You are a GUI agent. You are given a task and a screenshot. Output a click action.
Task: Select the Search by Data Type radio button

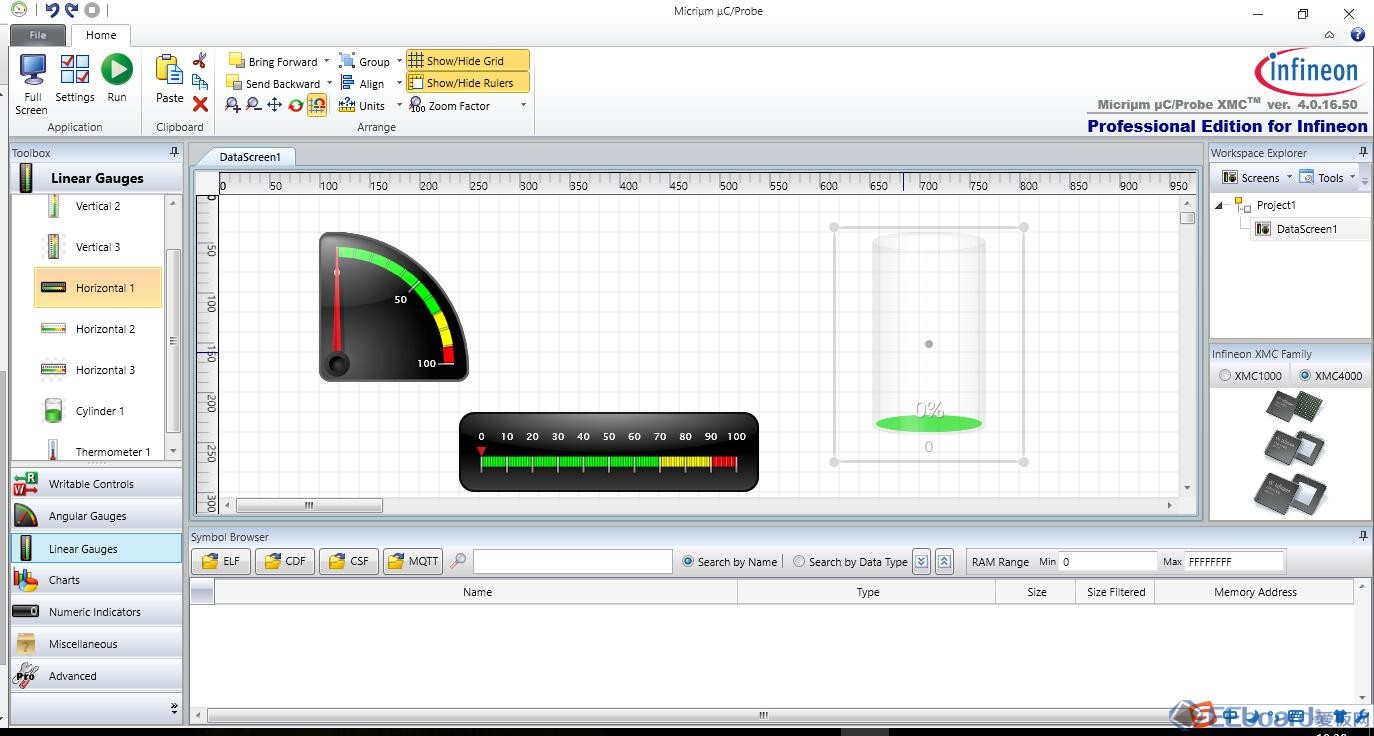coord(799,562)
